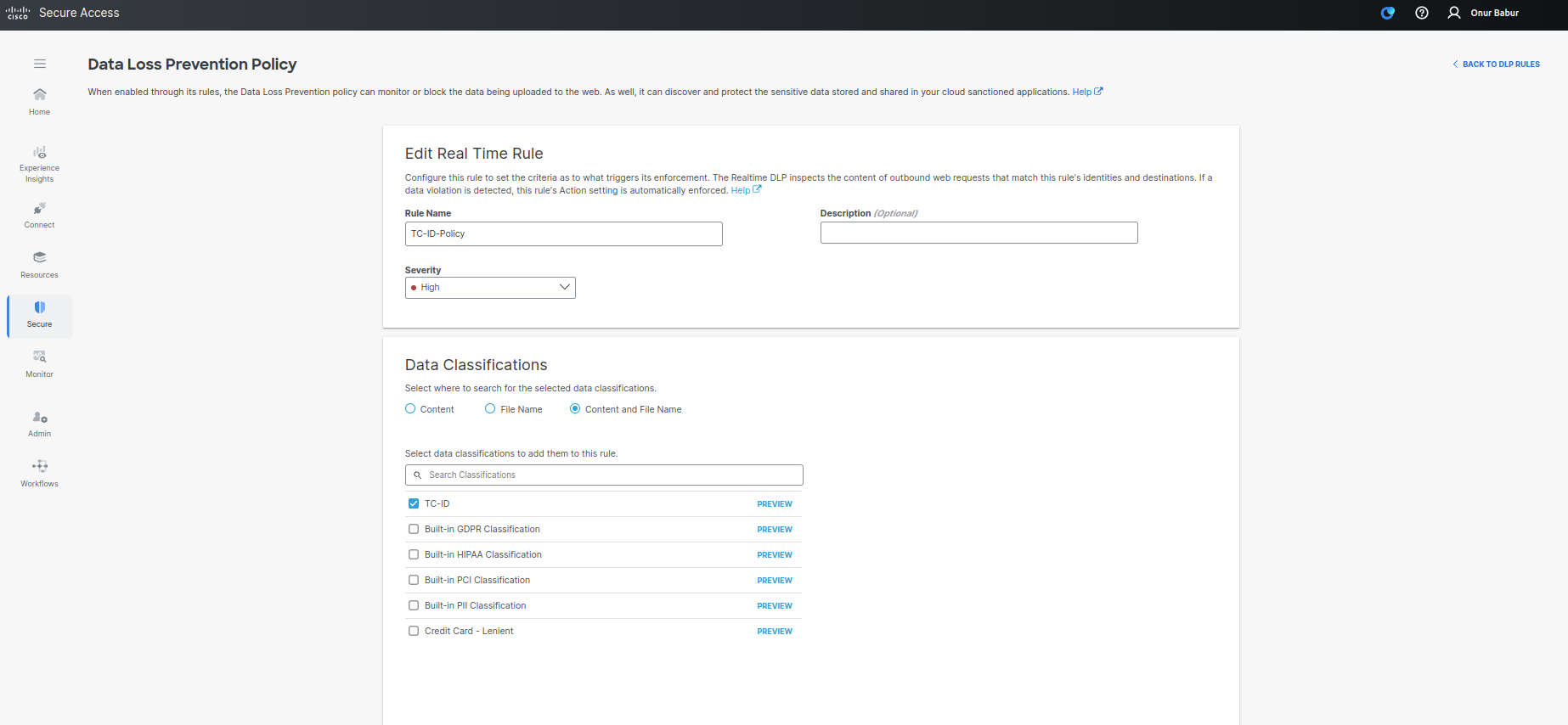Open the Connect section

pyautogui.click(x=40, y=215)
